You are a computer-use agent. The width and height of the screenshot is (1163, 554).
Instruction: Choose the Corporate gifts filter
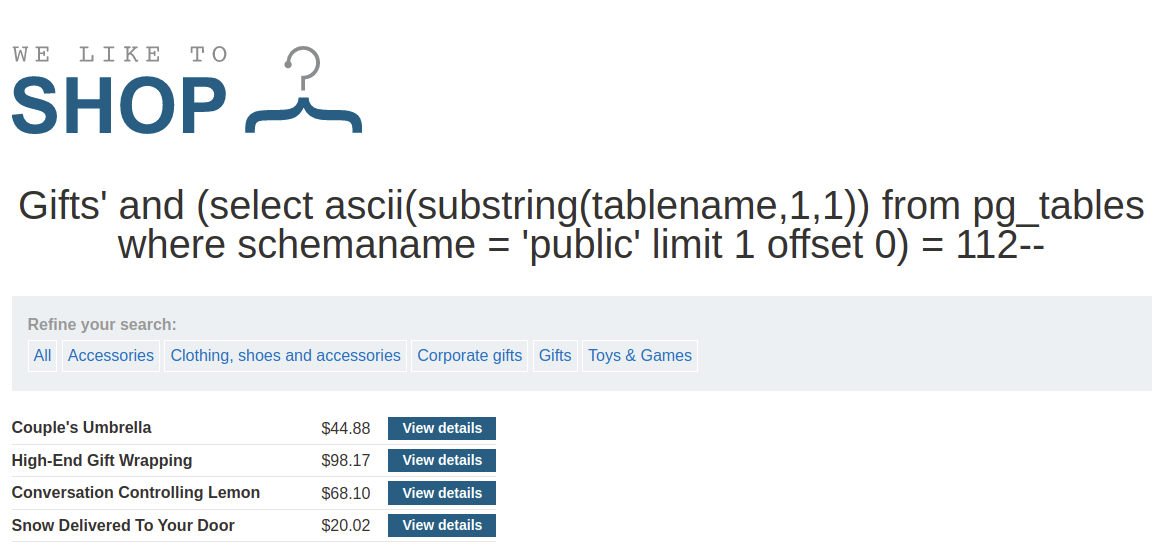(470, 355)
